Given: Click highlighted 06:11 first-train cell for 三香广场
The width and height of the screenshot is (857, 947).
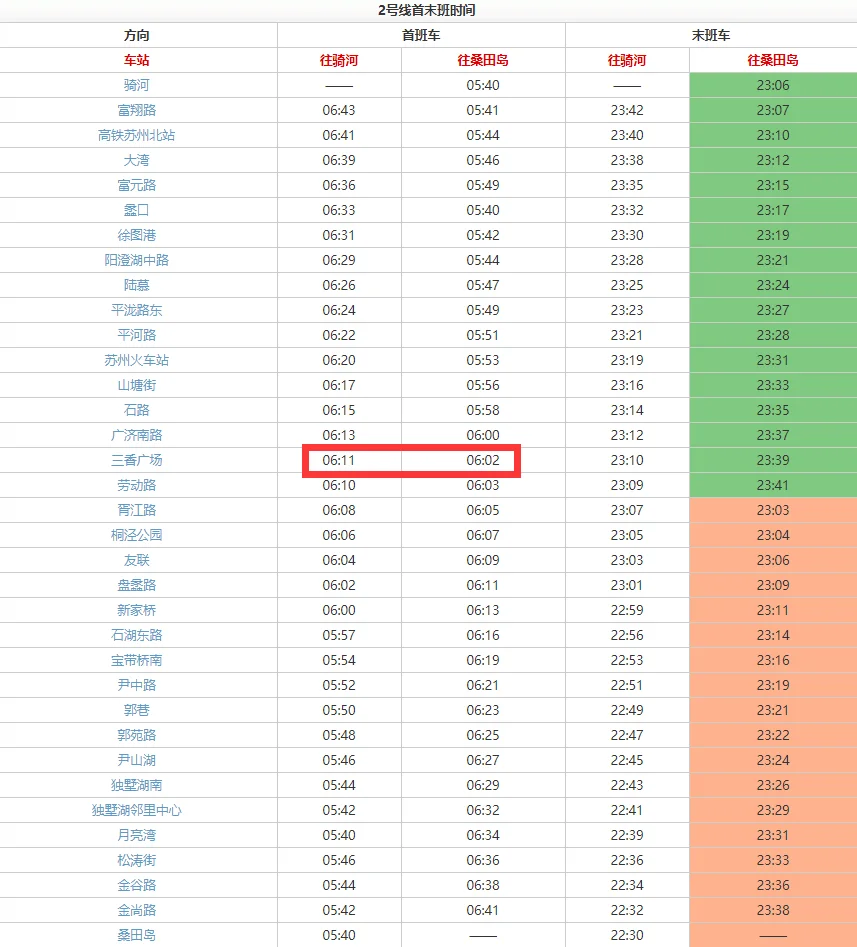Looking at the screenshot, I should pyautogui.click(x=339, y=460).
